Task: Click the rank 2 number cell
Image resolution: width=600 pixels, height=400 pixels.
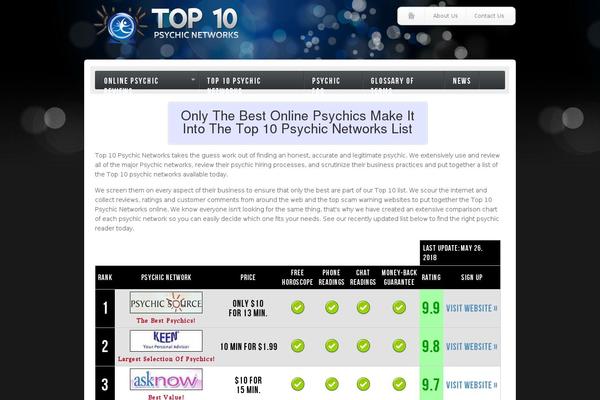Action: click(x=105, y=346)
